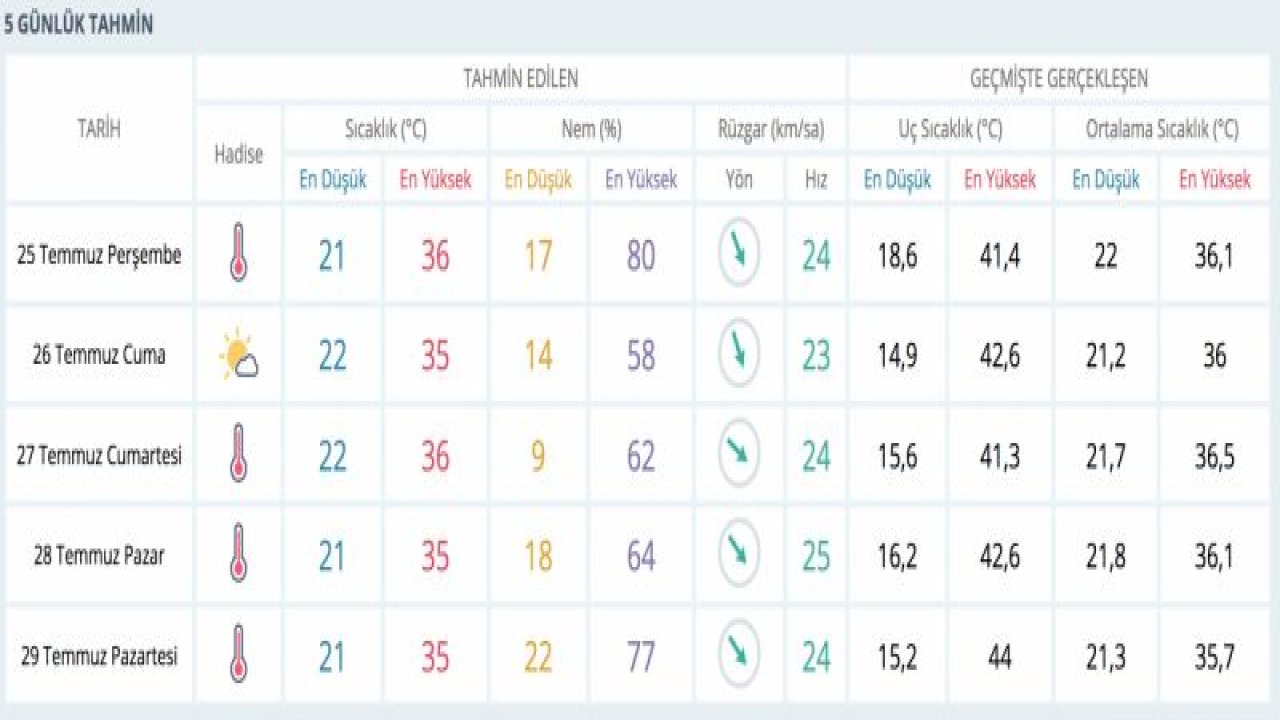Click the partly sunny icon for 26 Temmuz Cuma
This screenshot has height=720, width=1280.
point(239,356)
